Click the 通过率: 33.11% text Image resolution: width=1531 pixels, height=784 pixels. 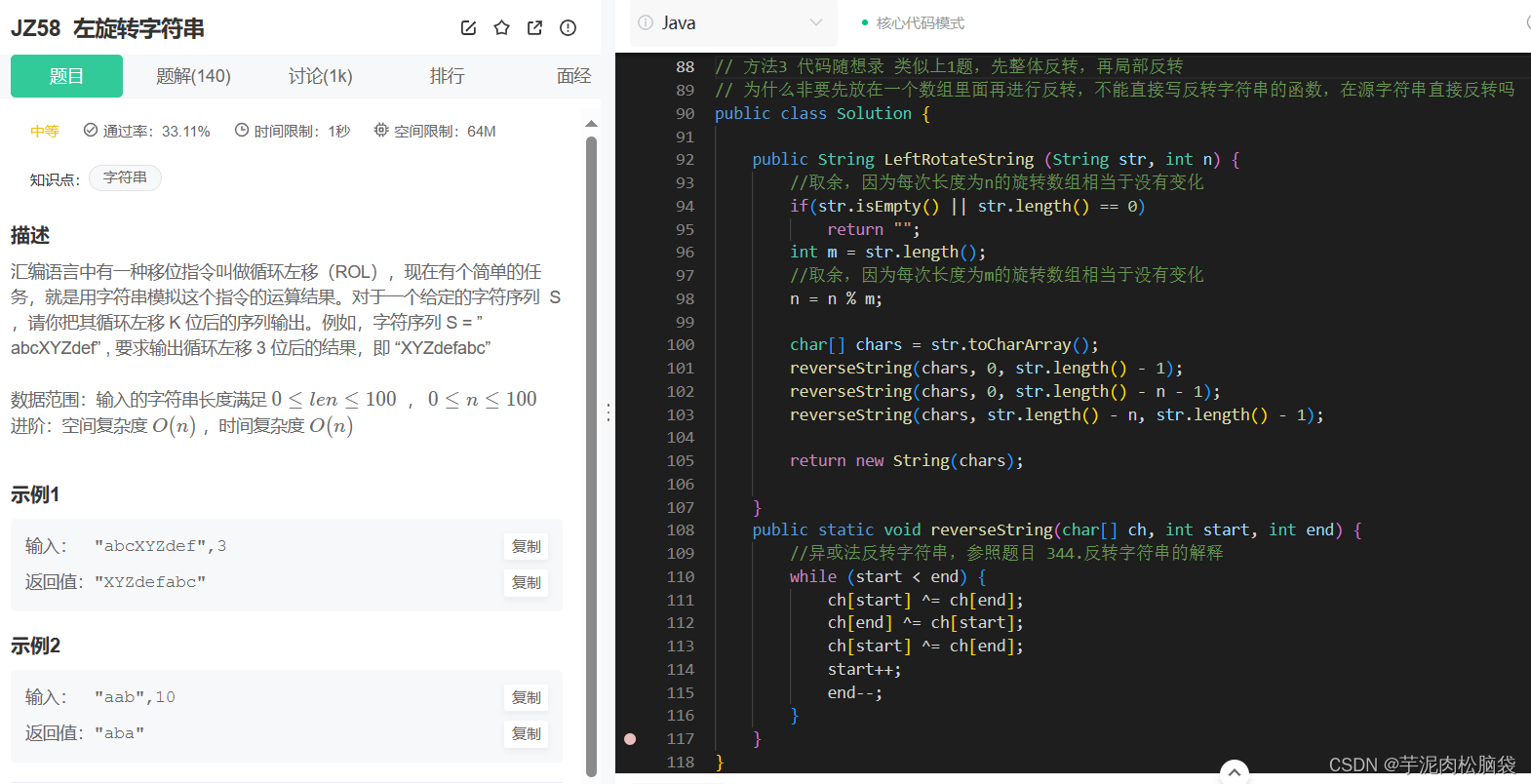coord(156,131)
